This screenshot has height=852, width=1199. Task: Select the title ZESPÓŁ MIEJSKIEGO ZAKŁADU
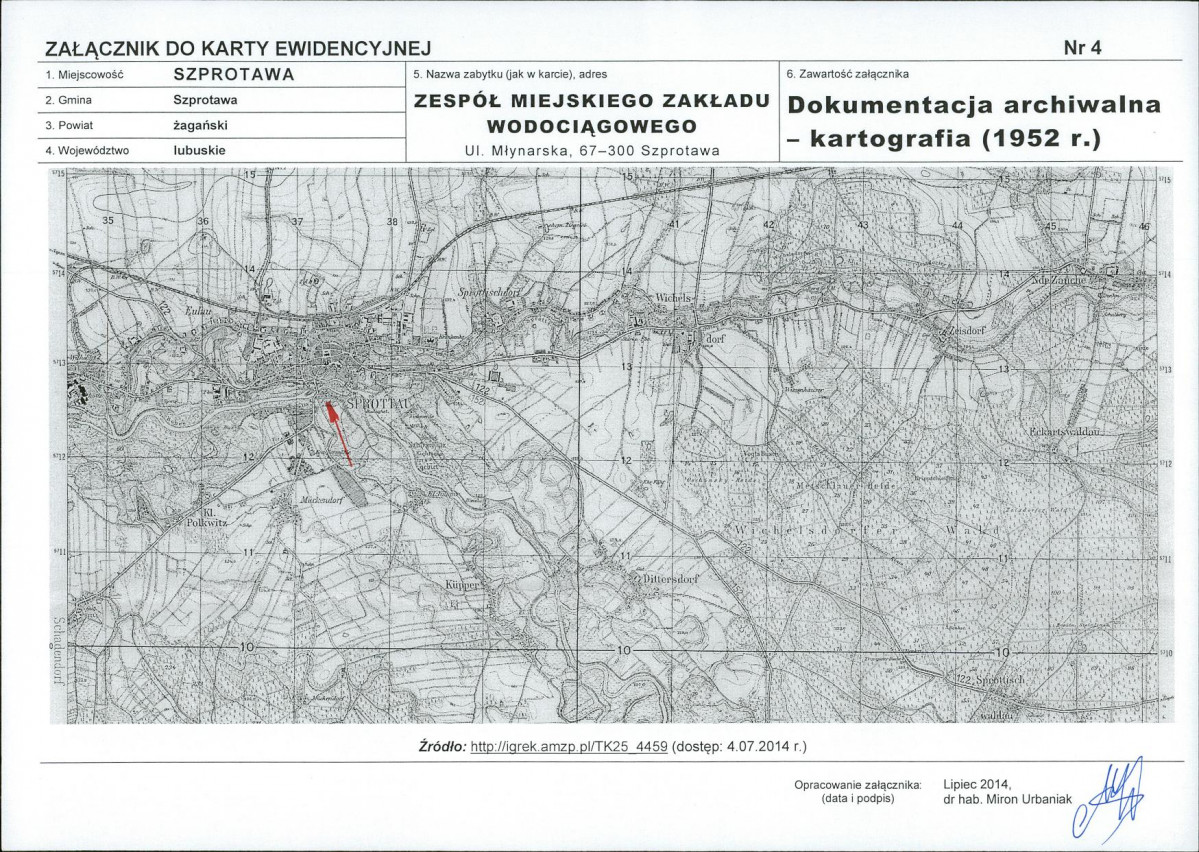(591, 101)
